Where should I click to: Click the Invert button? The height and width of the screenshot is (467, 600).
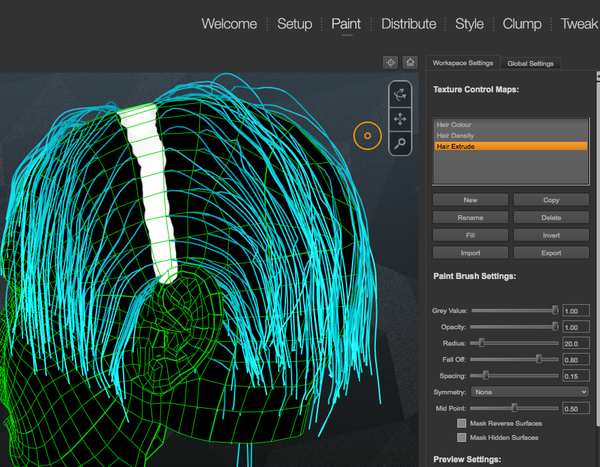click(x=551, y=235)
